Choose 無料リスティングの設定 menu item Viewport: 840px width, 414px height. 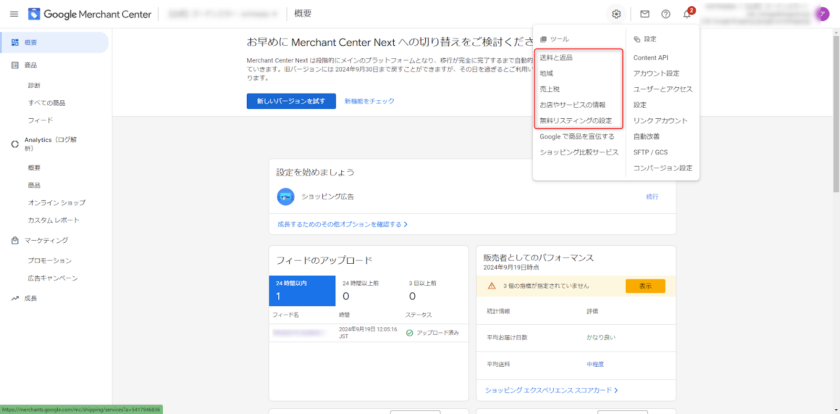[x=575, y=120]
